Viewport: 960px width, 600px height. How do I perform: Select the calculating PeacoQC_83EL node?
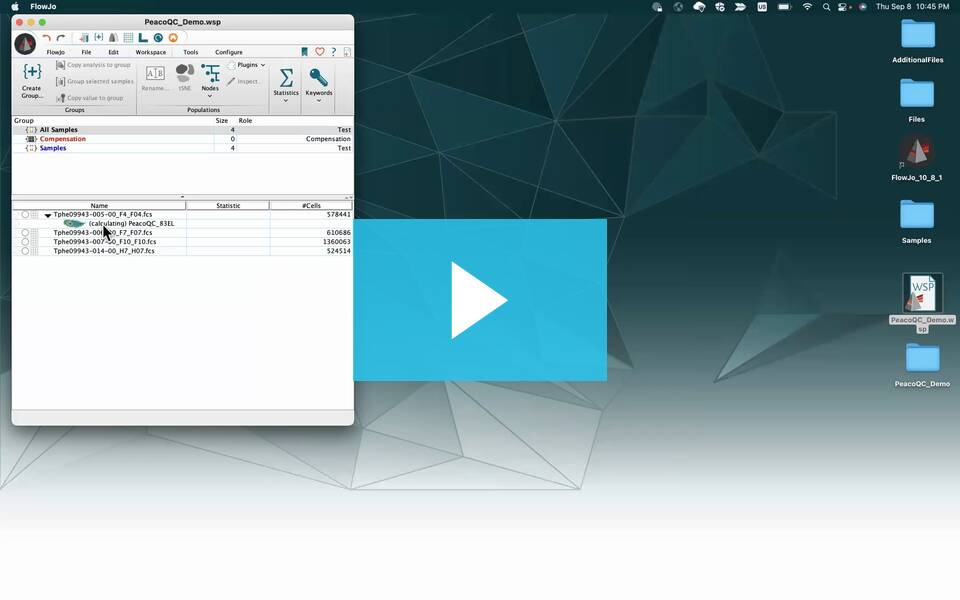coord(131,224)
